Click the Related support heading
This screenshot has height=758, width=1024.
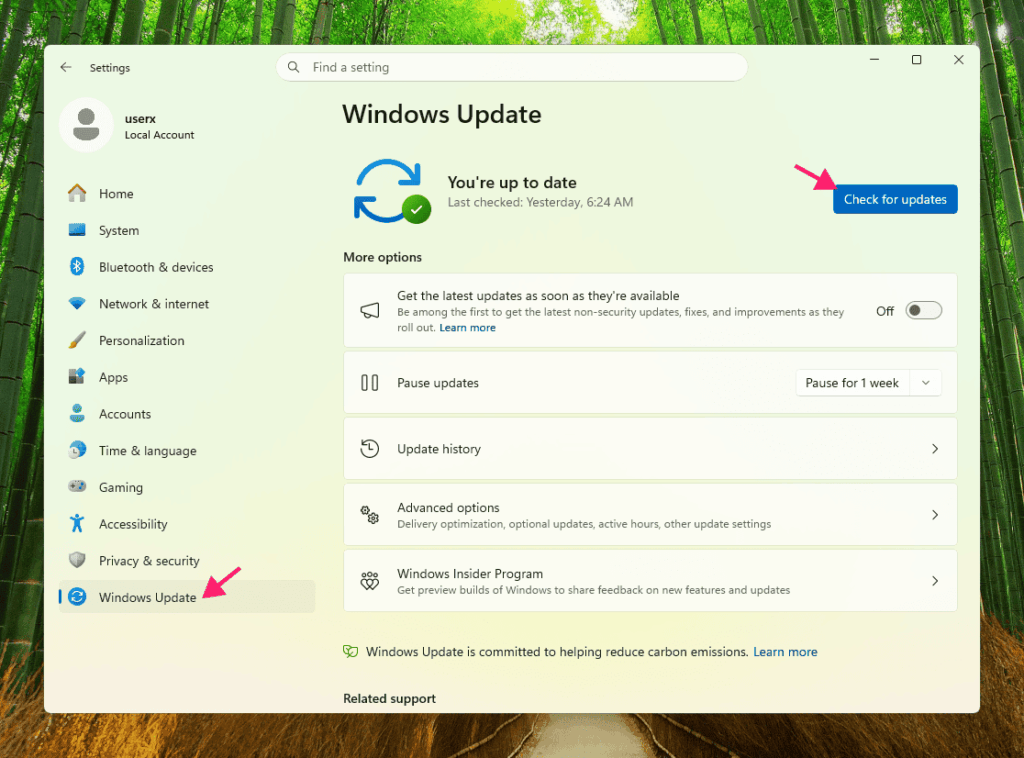(x=389, y=699)
